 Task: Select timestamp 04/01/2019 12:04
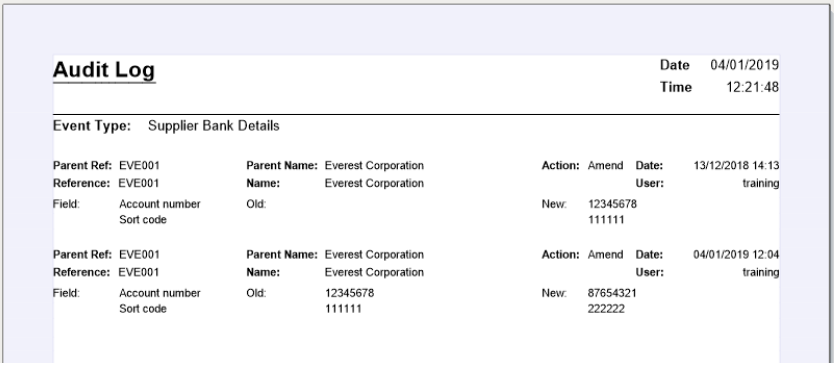point(736,254)
